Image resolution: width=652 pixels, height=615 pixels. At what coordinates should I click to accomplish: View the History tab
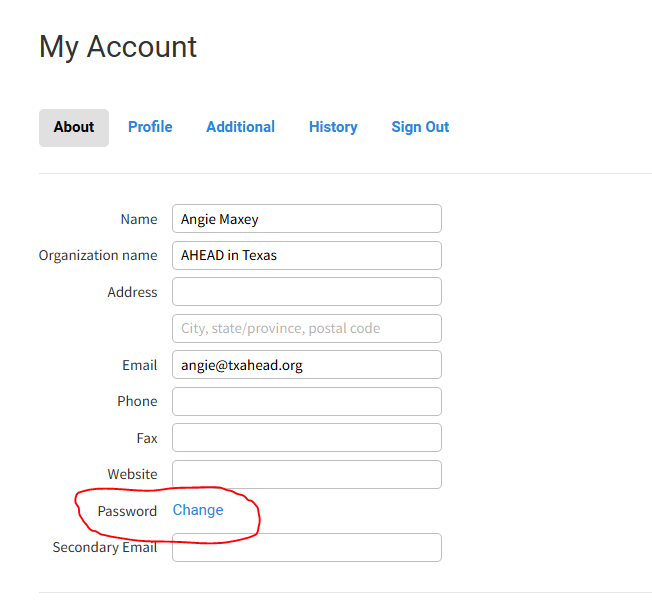pos(333,127)
